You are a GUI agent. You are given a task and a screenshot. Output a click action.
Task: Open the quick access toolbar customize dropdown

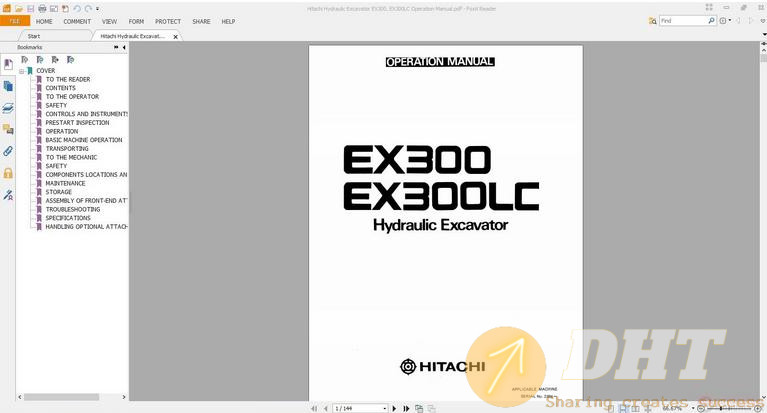coord(97,9)
